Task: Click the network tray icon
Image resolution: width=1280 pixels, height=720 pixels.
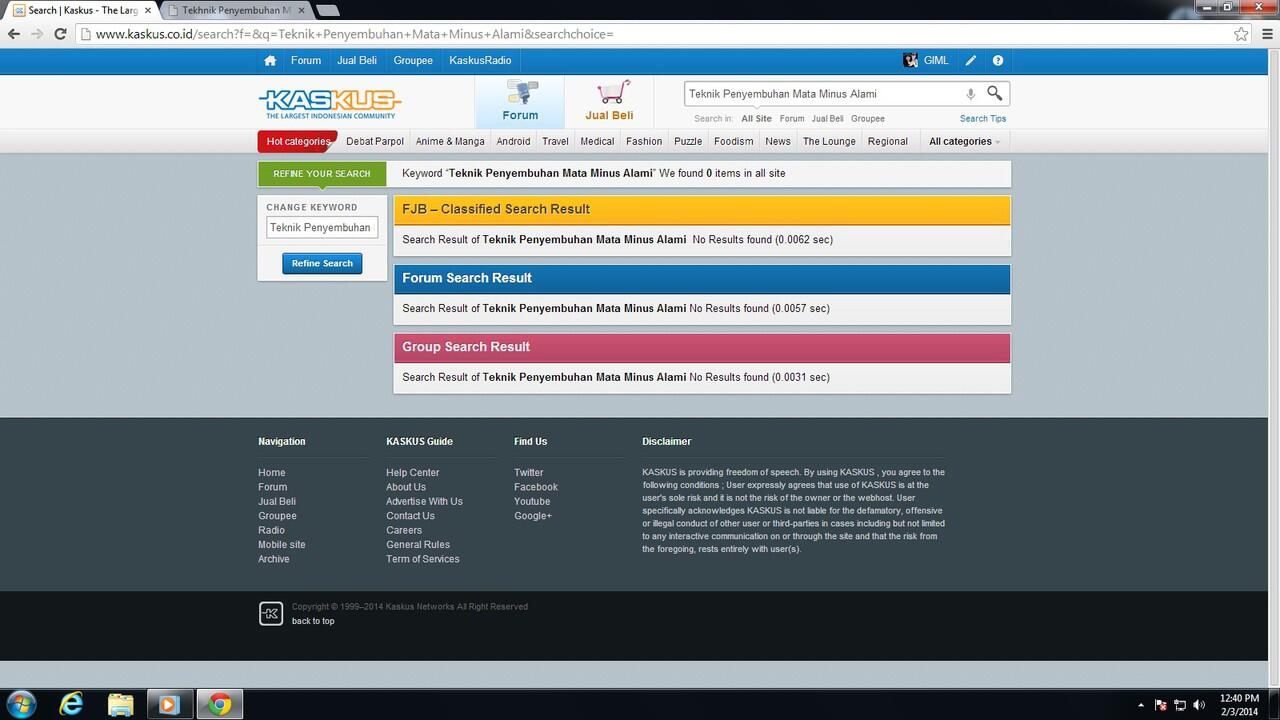Action: tap(1180, 705)
